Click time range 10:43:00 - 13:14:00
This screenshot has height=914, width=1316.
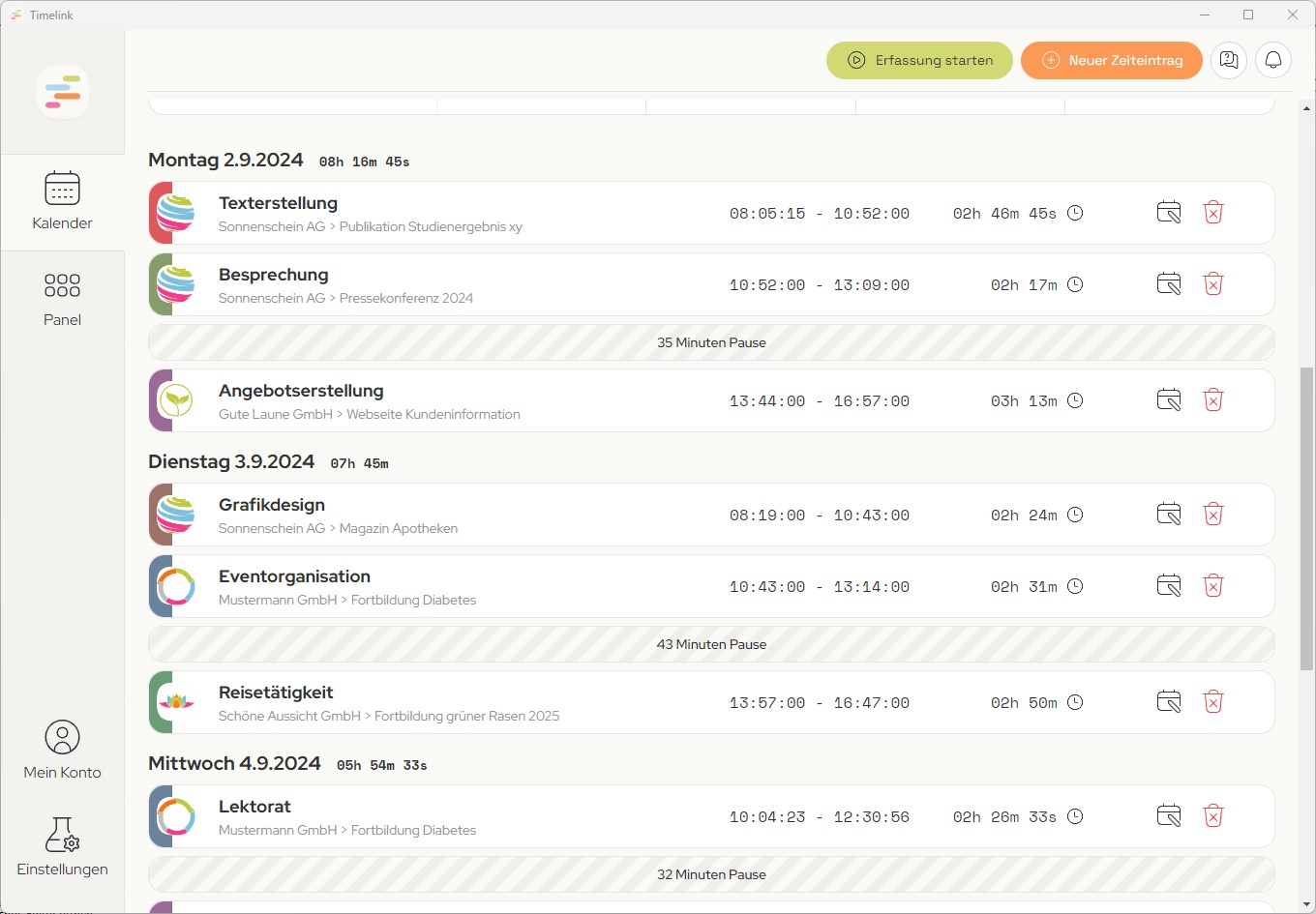820,587
